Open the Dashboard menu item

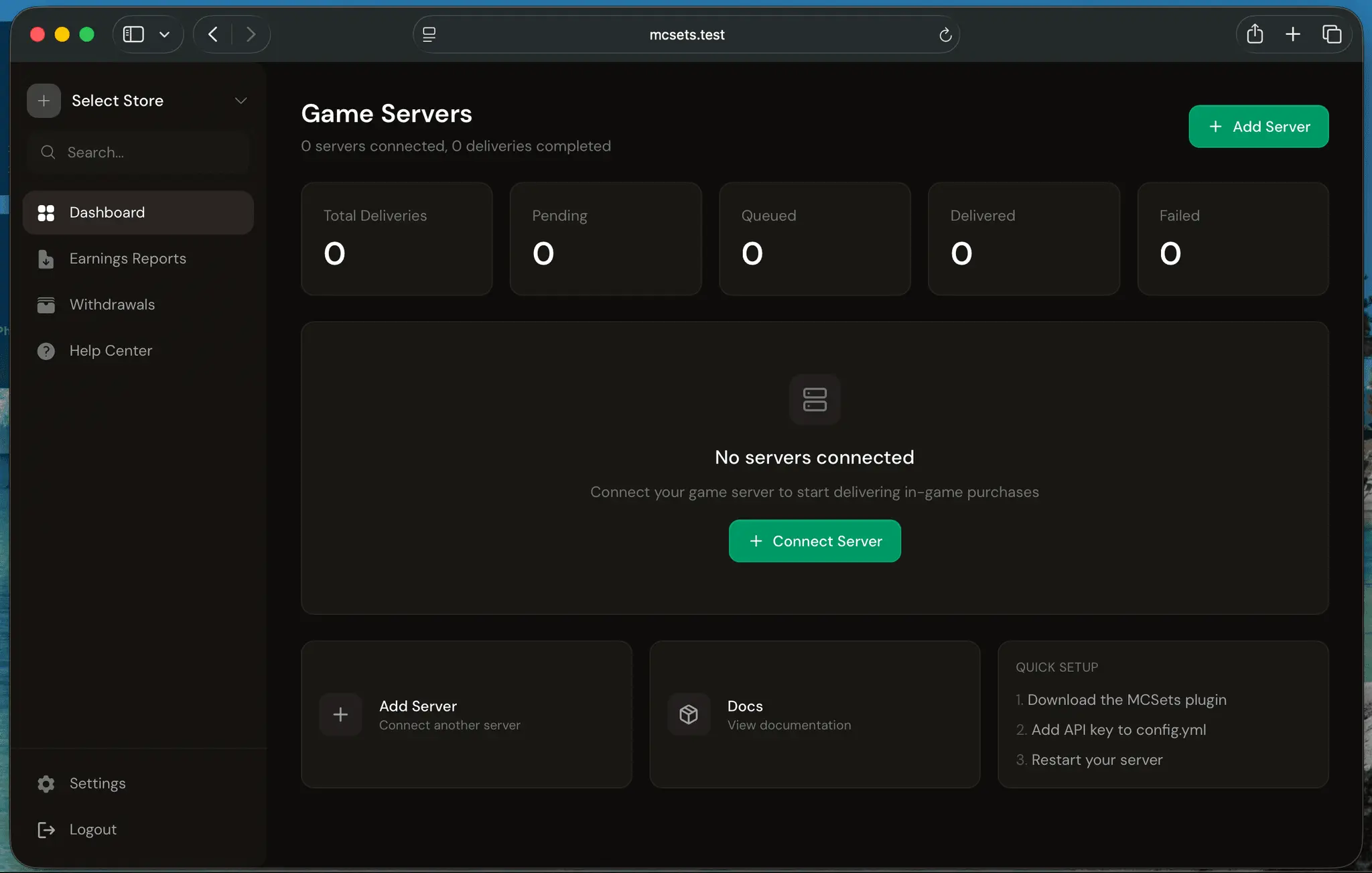(x=138, y=213)
